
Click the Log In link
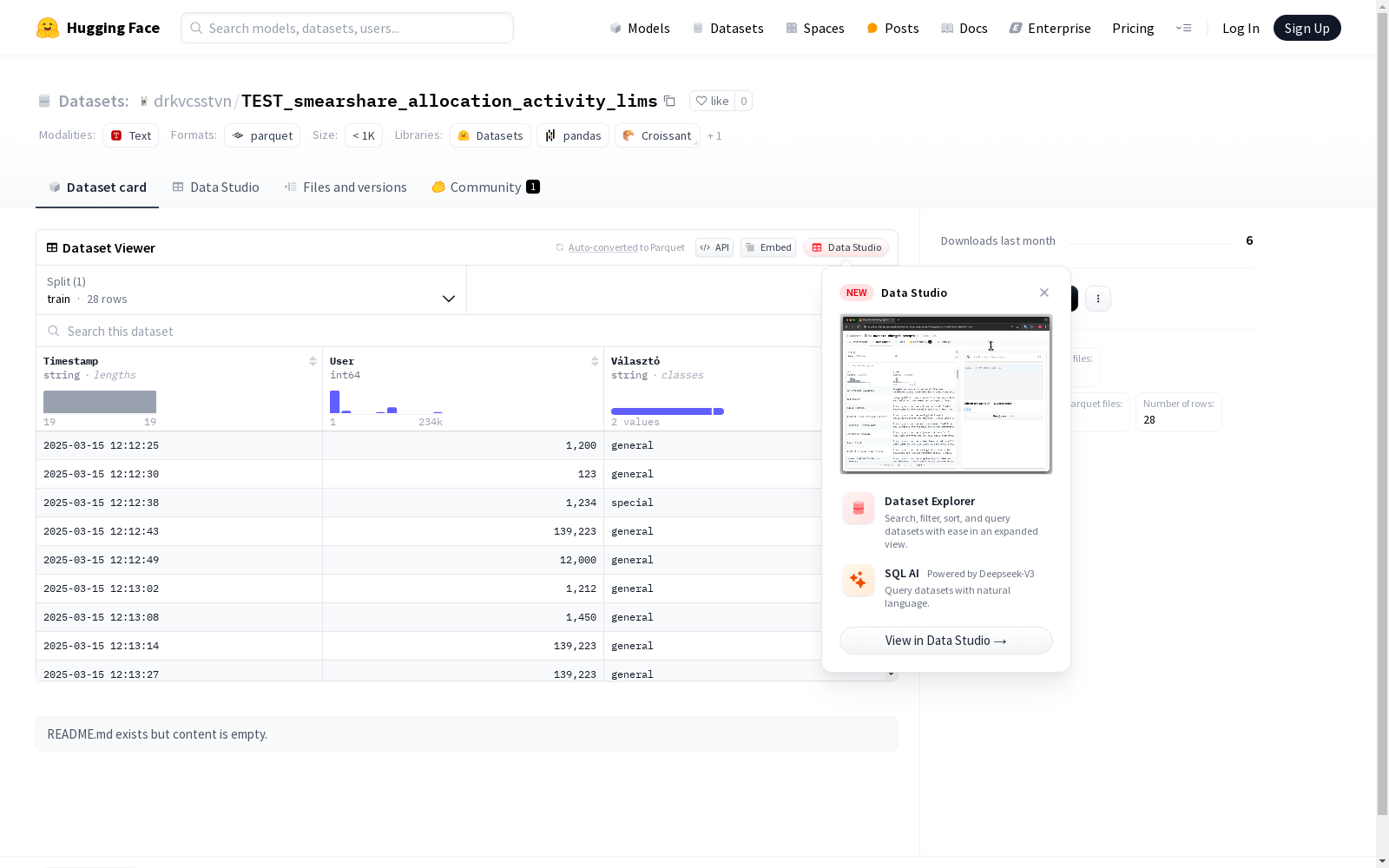click(x=1241, y=28)
